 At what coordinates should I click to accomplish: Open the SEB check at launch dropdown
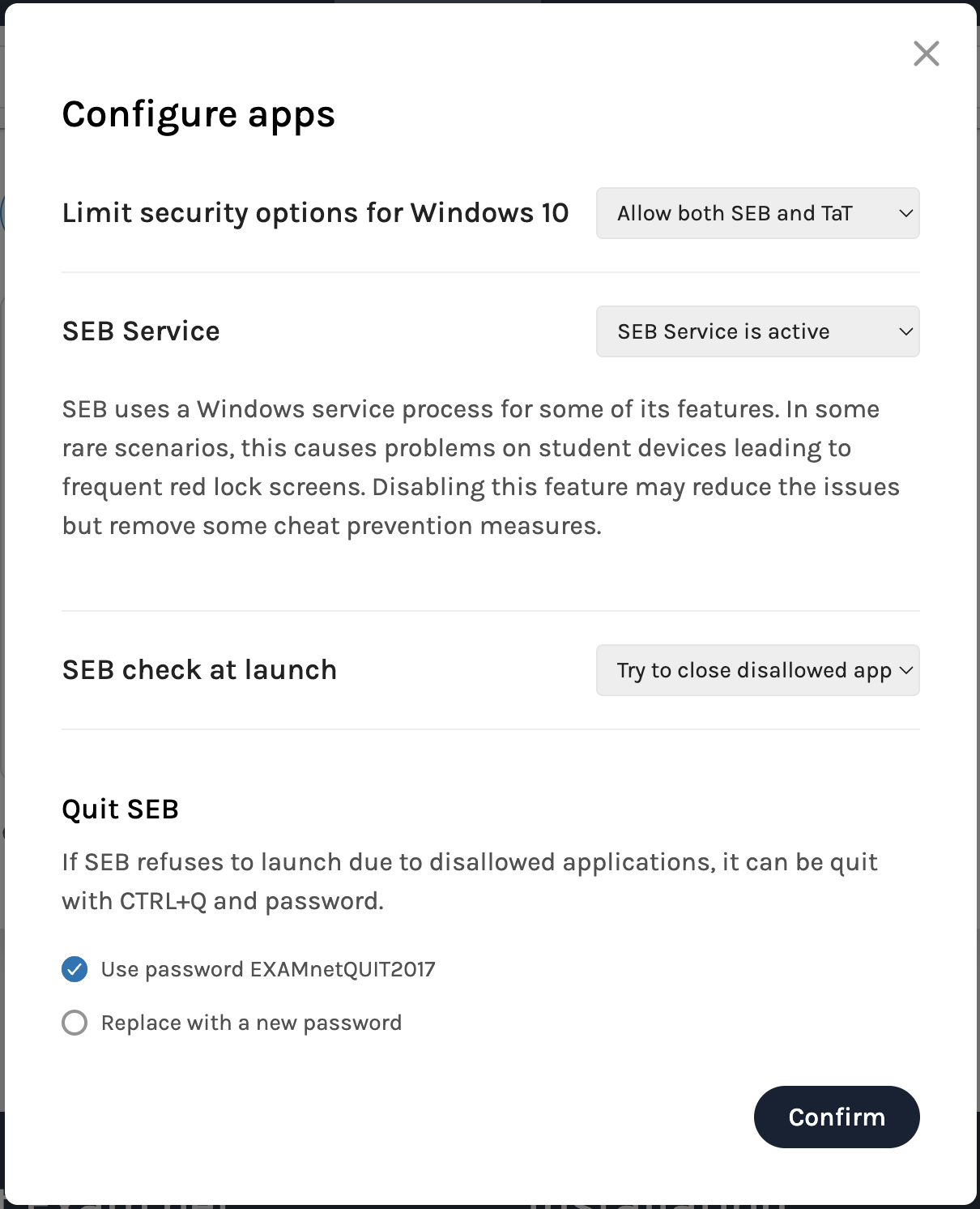click(757, 670)
